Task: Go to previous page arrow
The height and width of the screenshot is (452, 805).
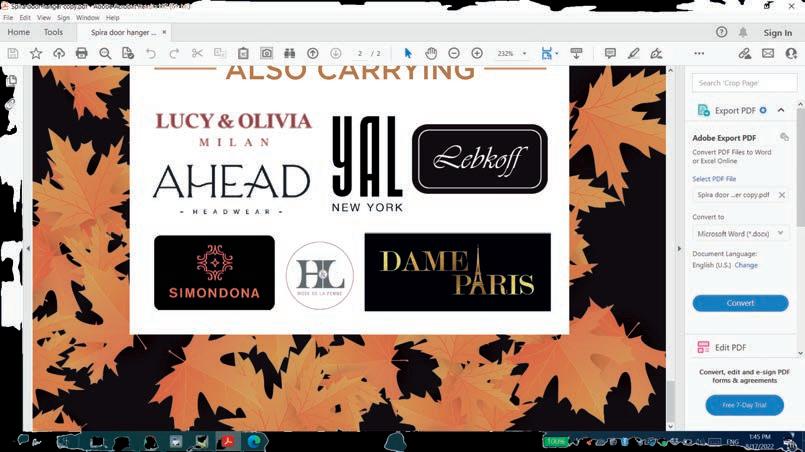Action: point(313,53)
